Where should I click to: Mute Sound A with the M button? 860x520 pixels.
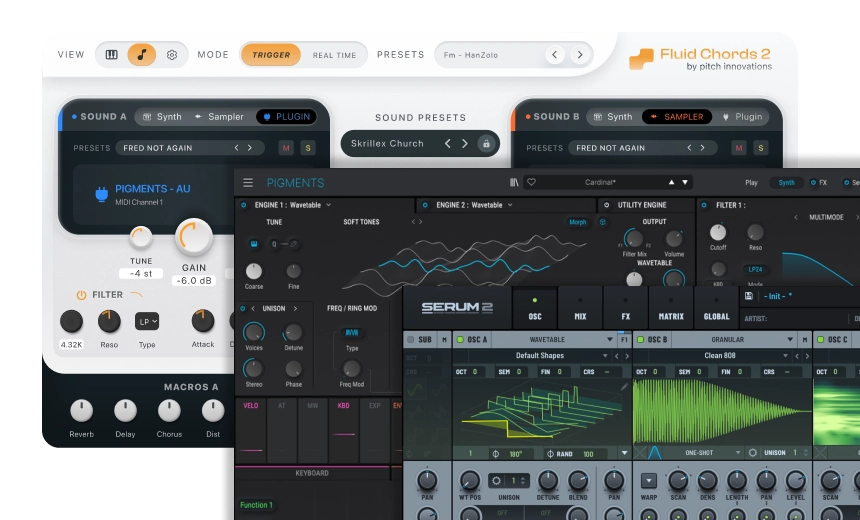[x=286, y=148]
